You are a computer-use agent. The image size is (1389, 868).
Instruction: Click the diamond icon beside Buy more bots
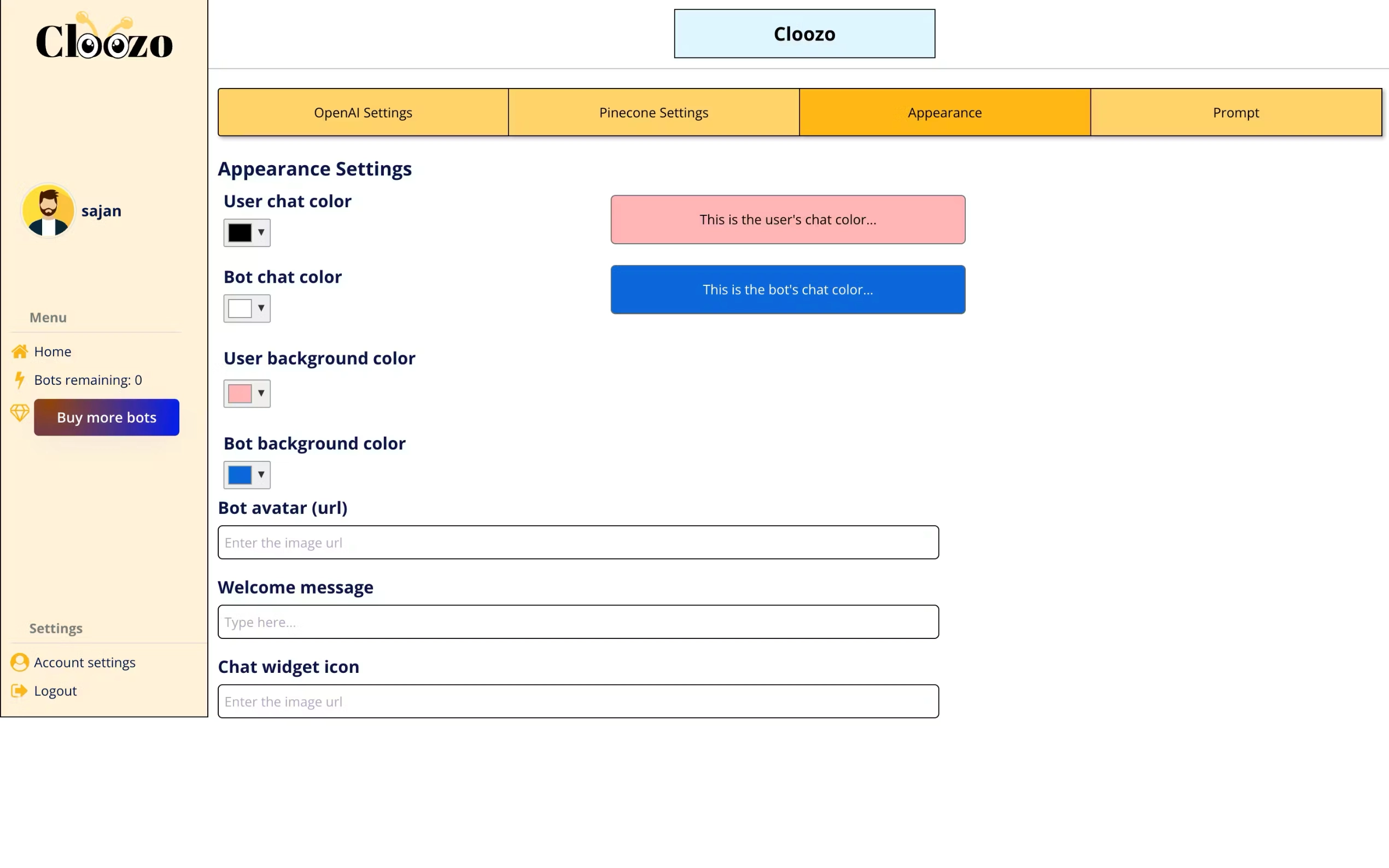[20, 413]
